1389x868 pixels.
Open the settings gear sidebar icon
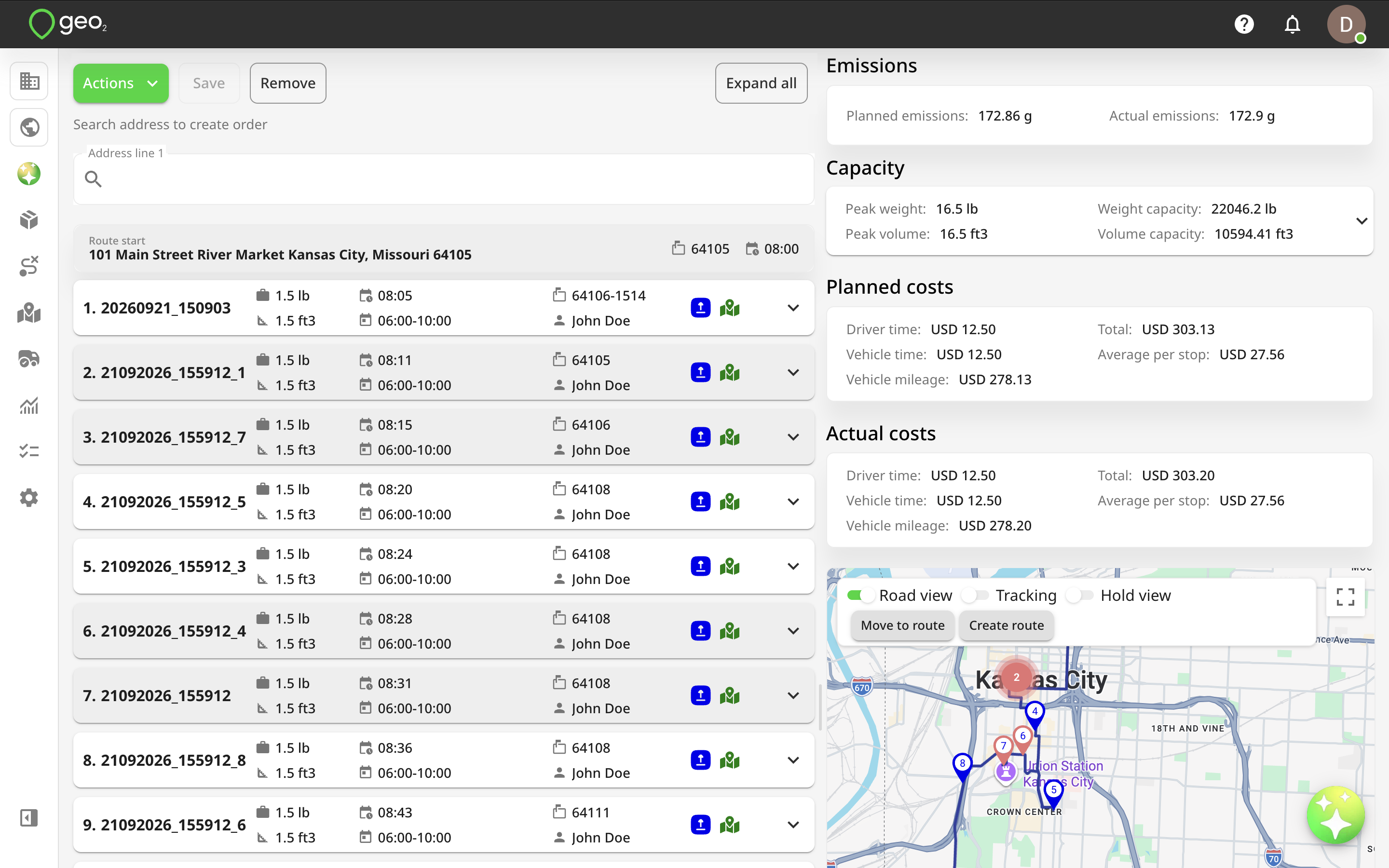tap(29, 498)
